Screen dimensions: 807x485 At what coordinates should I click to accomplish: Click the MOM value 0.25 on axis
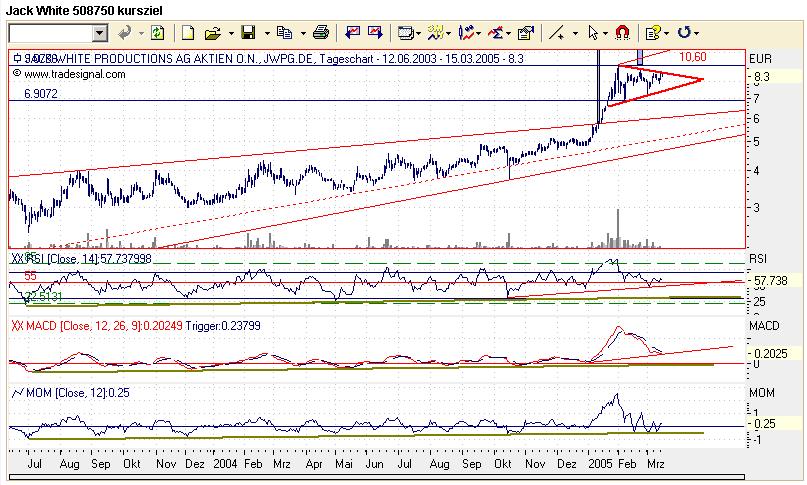click(x=765, y=424)
